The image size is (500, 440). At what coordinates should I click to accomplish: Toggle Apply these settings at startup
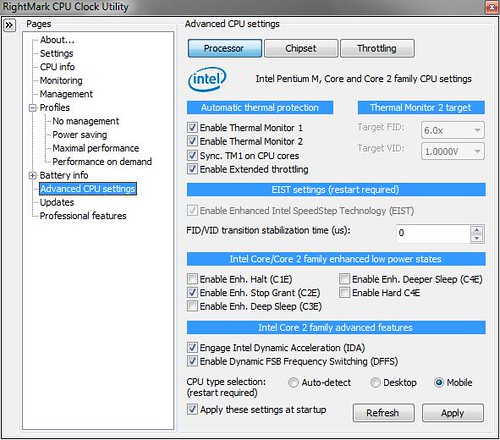(x=192, y=409)
